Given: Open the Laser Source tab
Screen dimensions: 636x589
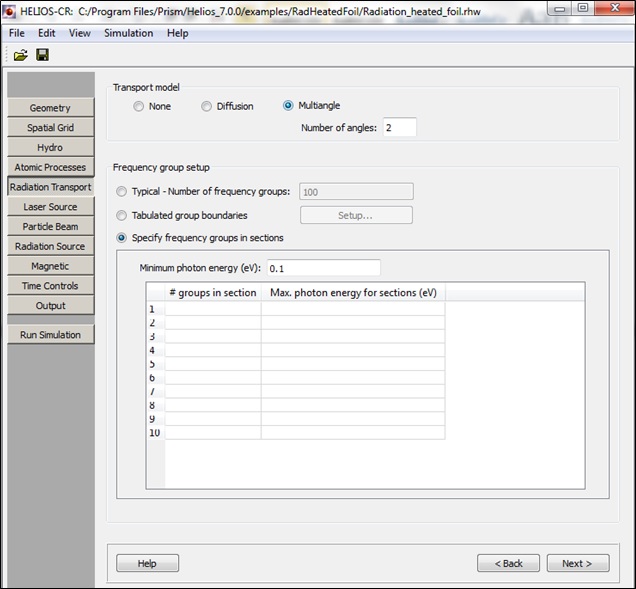Looking at the screenshot, I should 50,207.
